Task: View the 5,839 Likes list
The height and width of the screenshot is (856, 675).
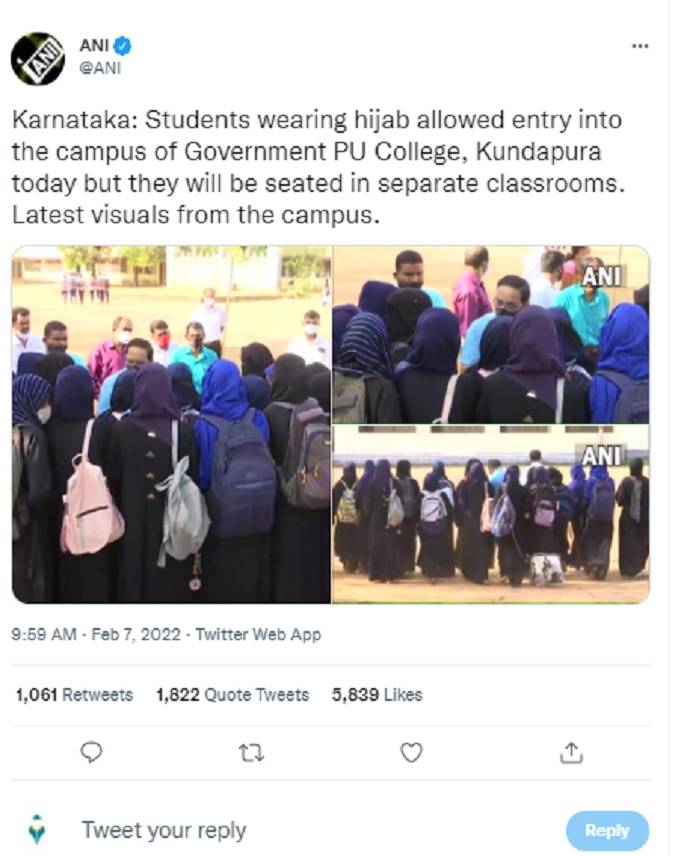Action: pyautogui.click(x=377, y=695)
